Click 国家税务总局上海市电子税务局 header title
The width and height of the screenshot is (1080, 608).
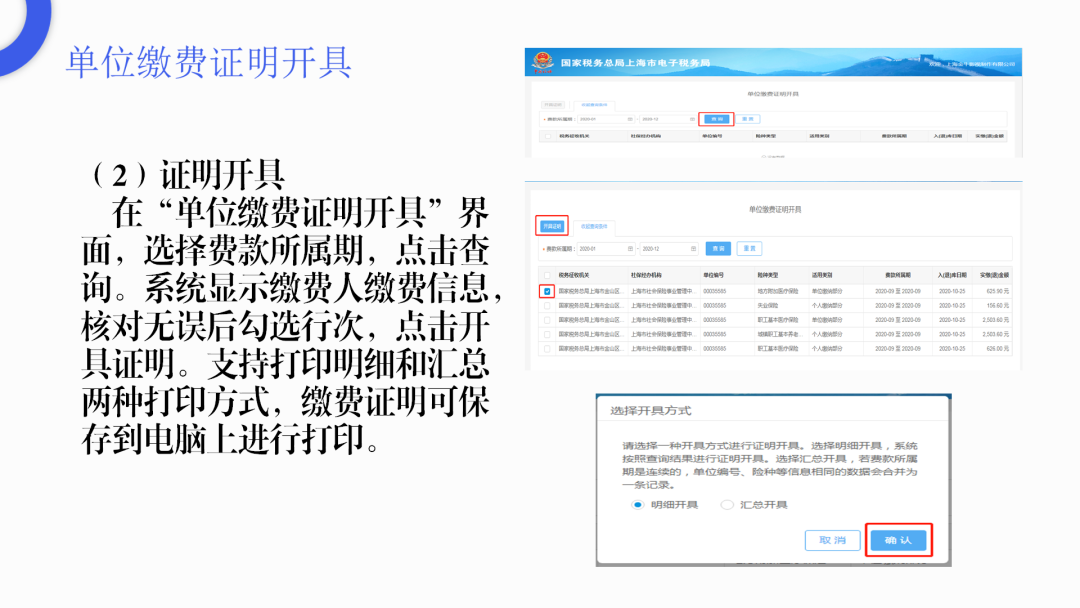[635, 63]
